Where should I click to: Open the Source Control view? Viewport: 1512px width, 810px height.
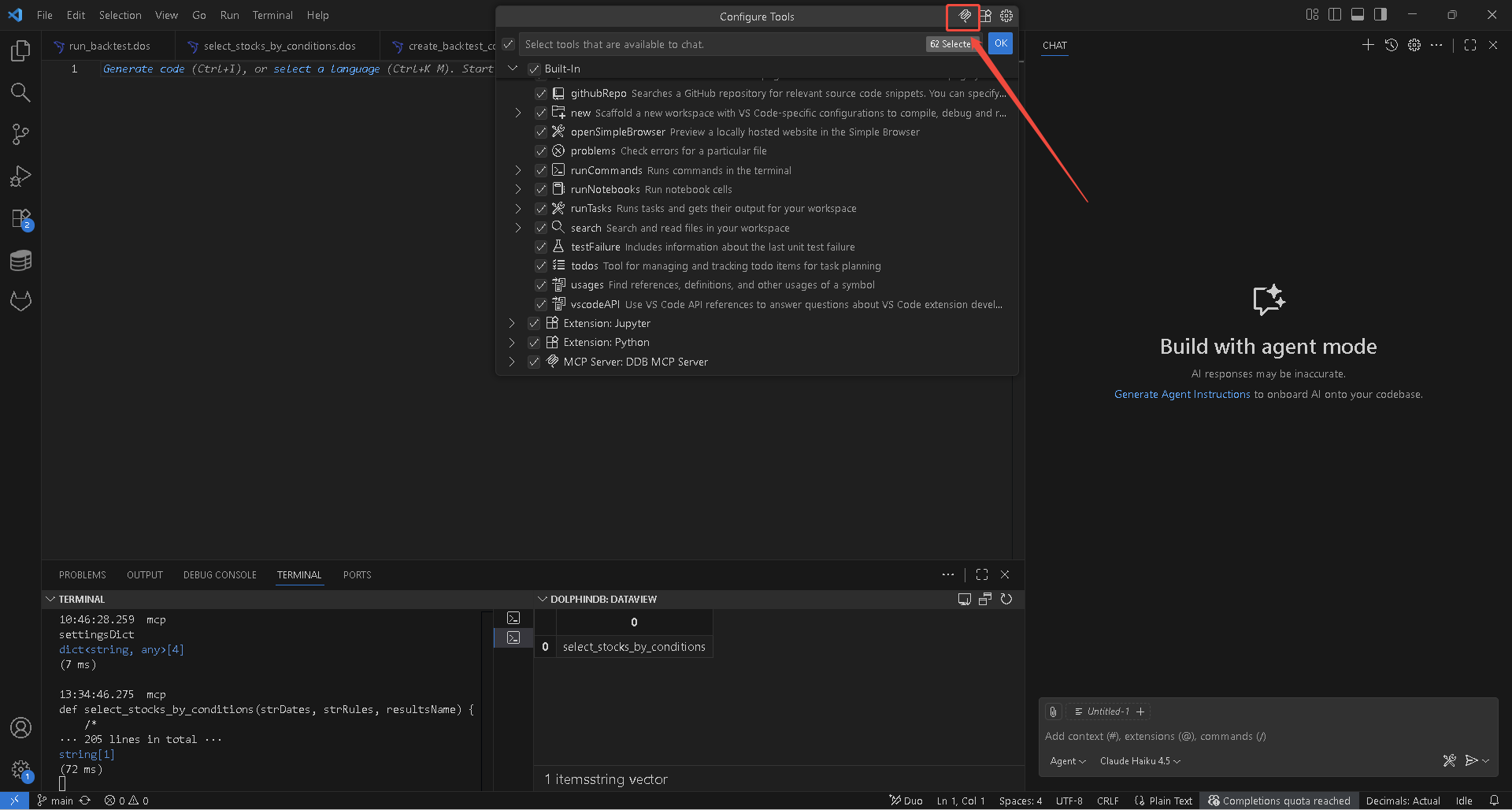(20, 135)
